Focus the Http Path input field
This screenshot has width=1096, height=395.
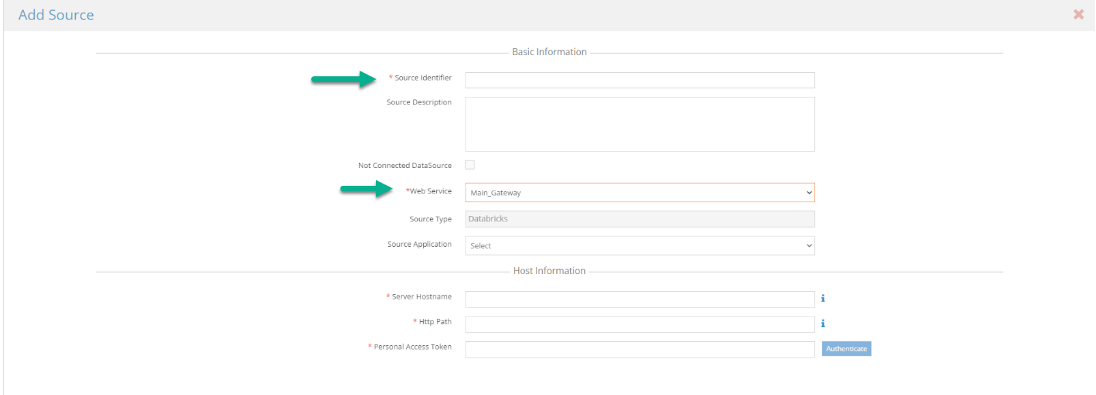(640, 324)
